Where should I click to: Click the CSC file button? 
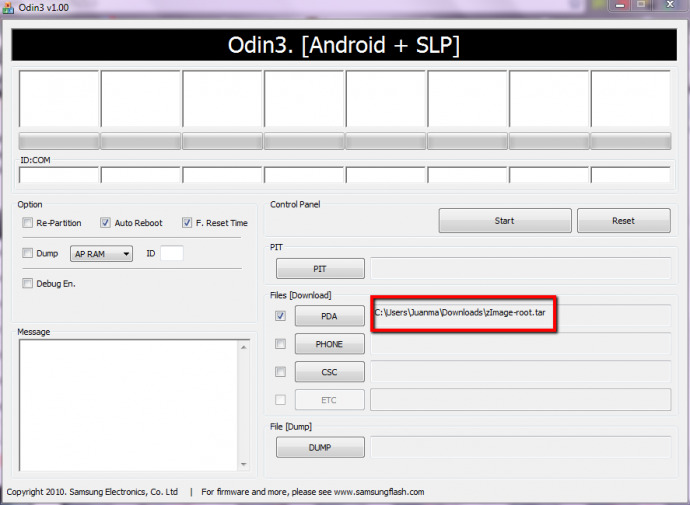pos(329,372)
